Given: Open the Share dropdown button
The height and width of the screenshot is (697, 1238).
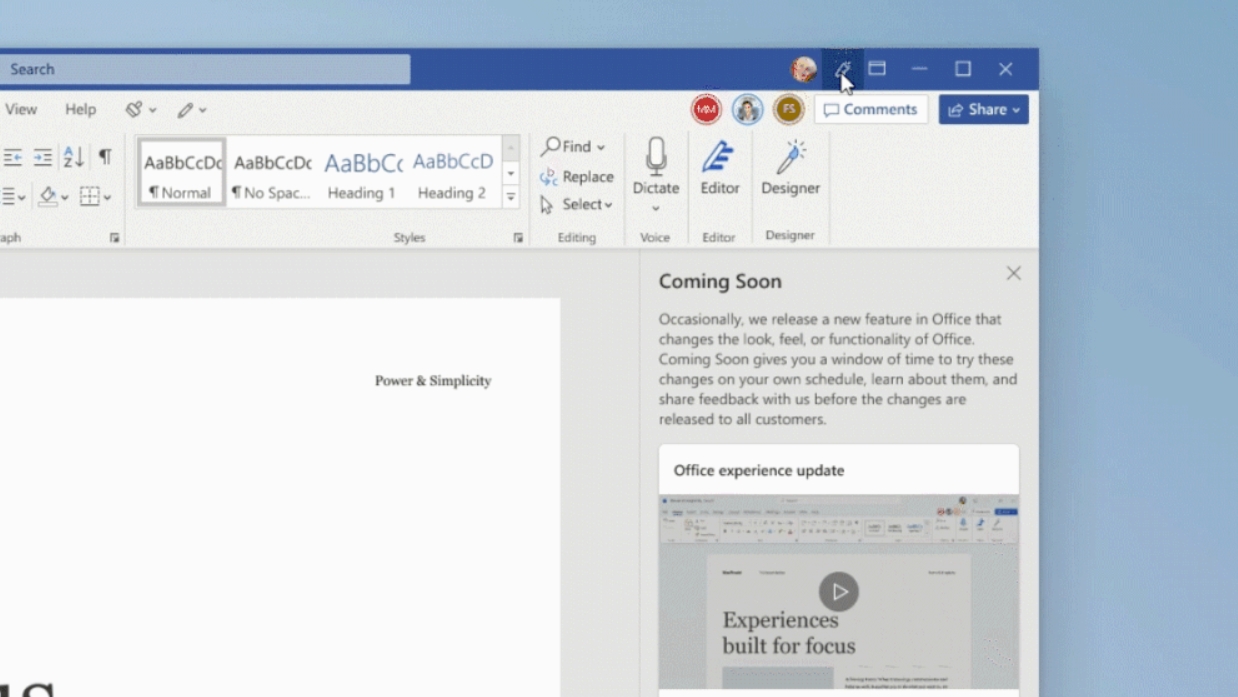Looking at the screenshot, I should [x=983, y=110].
